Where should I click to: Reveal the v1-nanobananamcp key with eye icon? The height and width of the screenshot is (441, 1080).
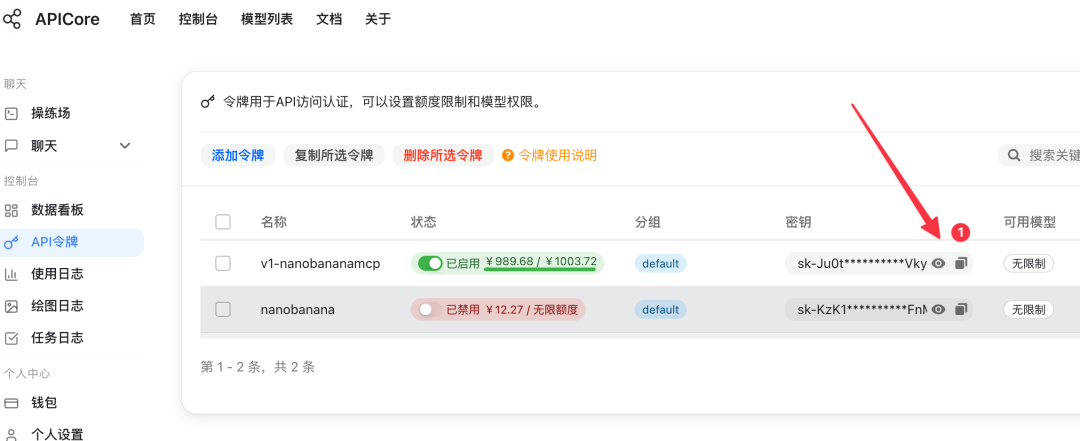[938, 263]
